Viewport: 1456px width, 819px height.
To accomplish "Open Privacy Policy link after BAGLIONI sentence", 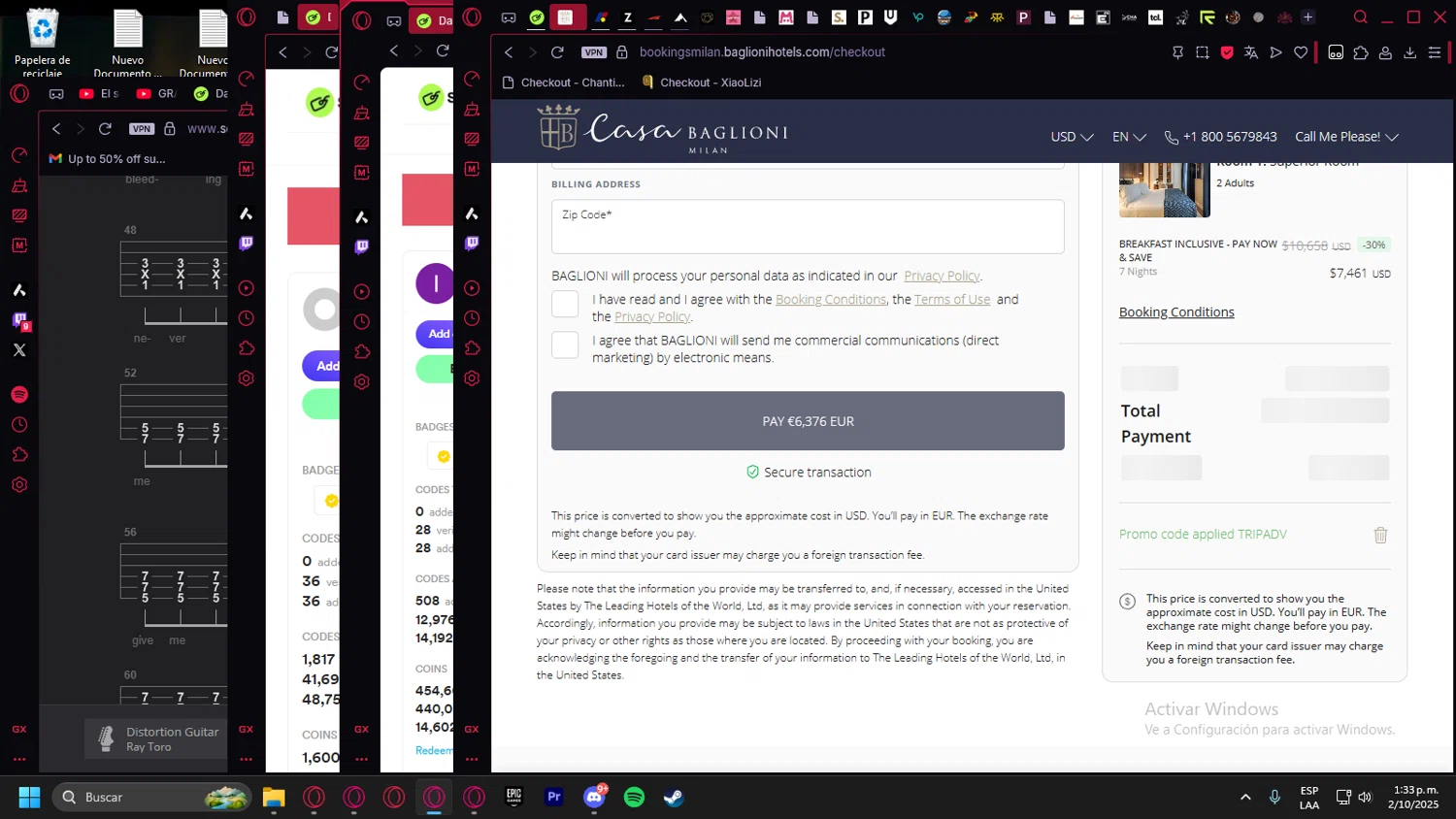I will point(942,277).
